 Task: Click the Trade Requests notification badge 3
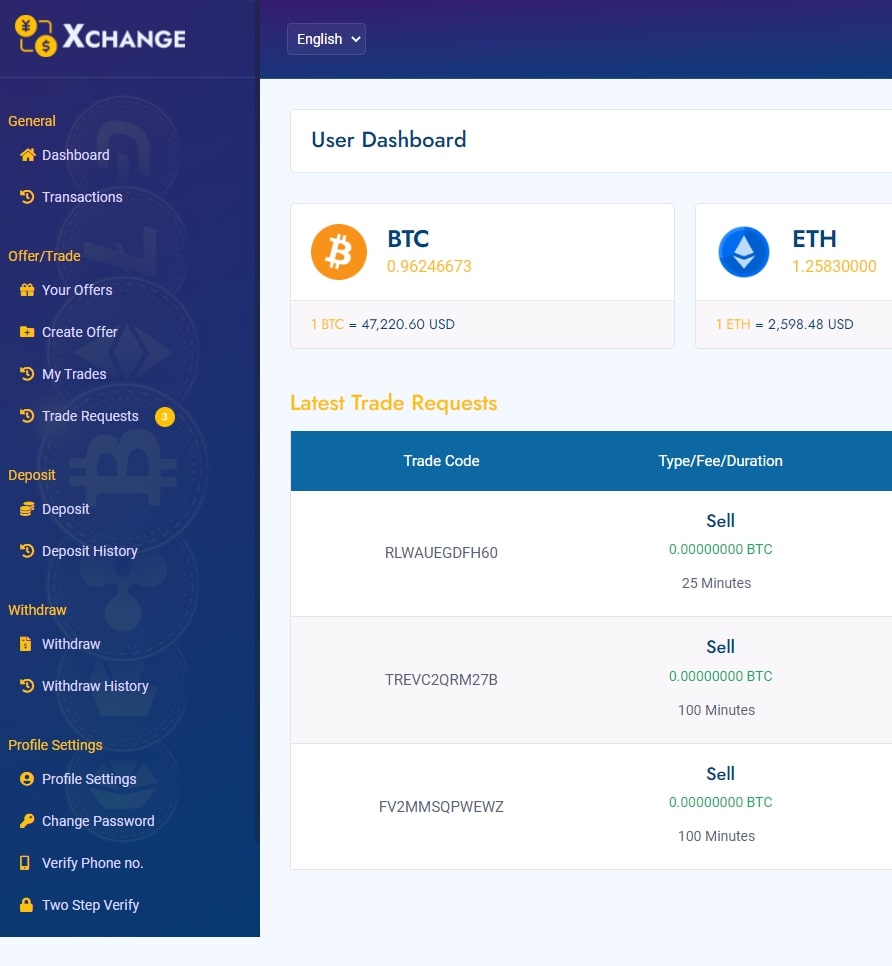coord(164,417)
